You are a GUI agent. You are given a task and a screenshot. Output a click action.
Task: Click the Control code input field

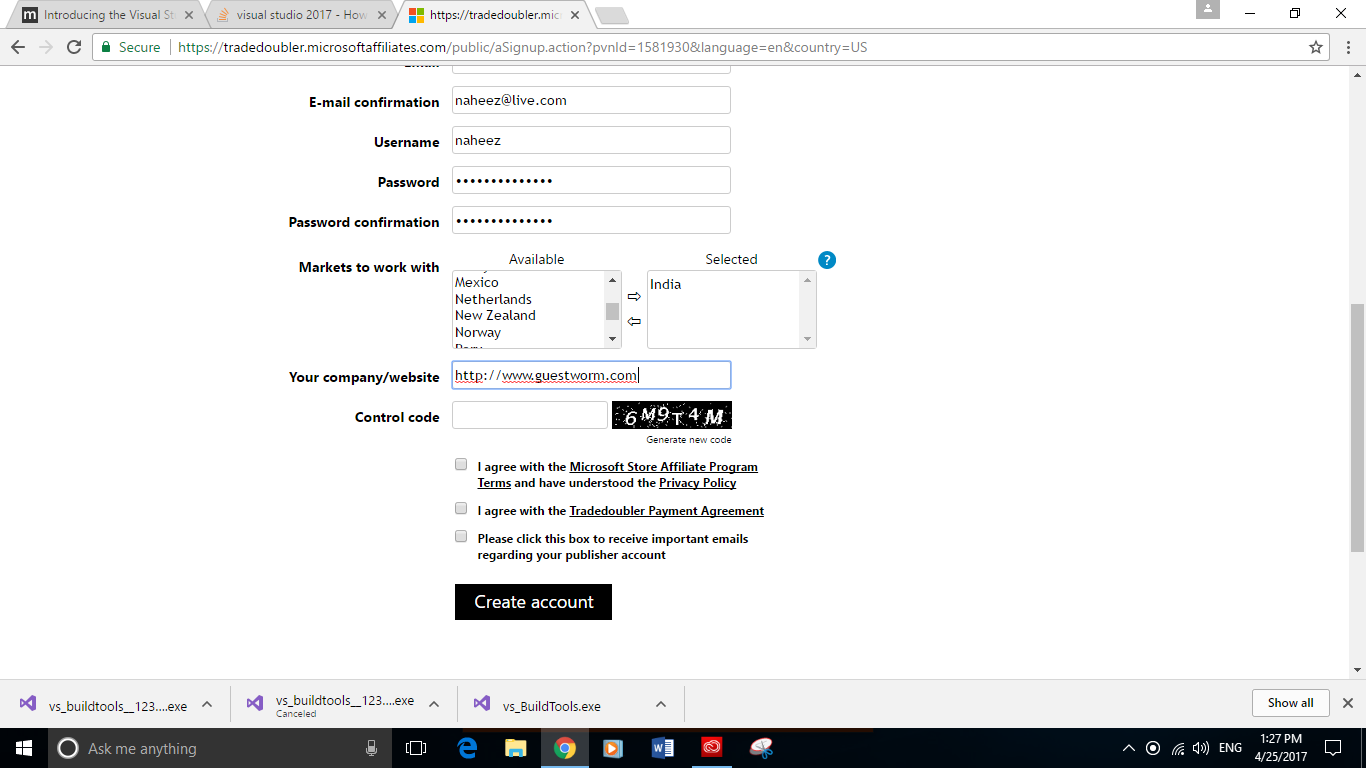tap(530, 415)
